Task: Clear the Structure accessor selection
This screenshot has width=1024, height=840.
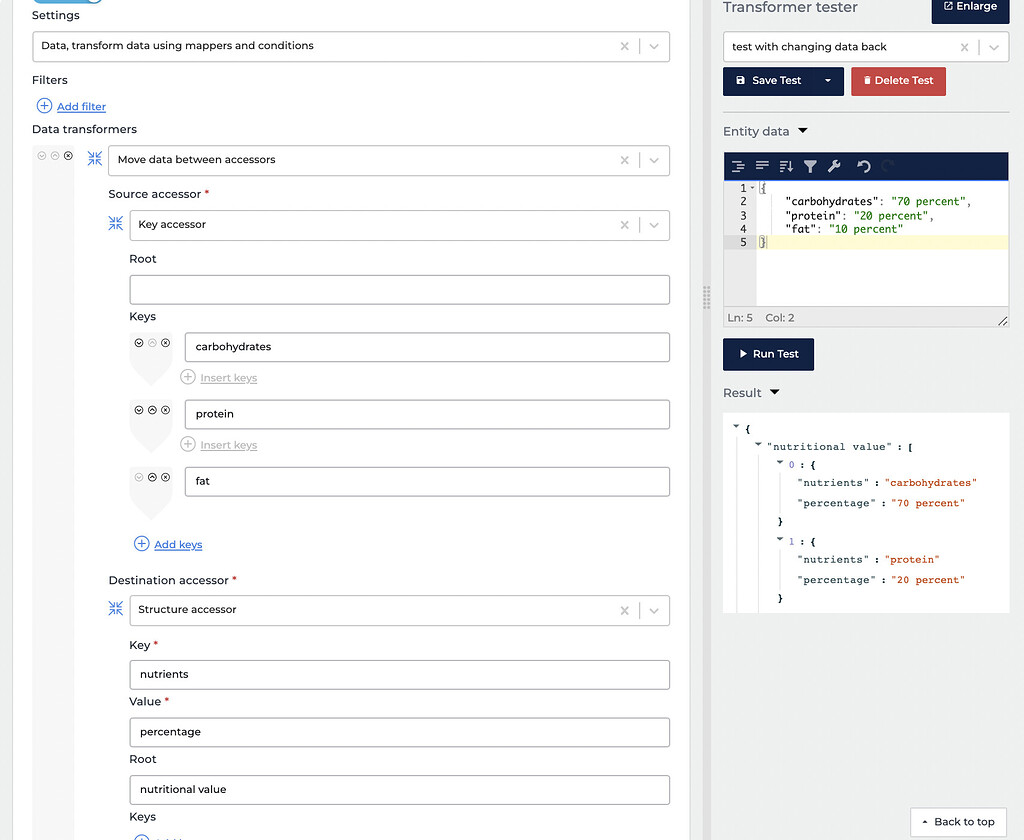Action: pyautogui.click(x=625, y=610)
